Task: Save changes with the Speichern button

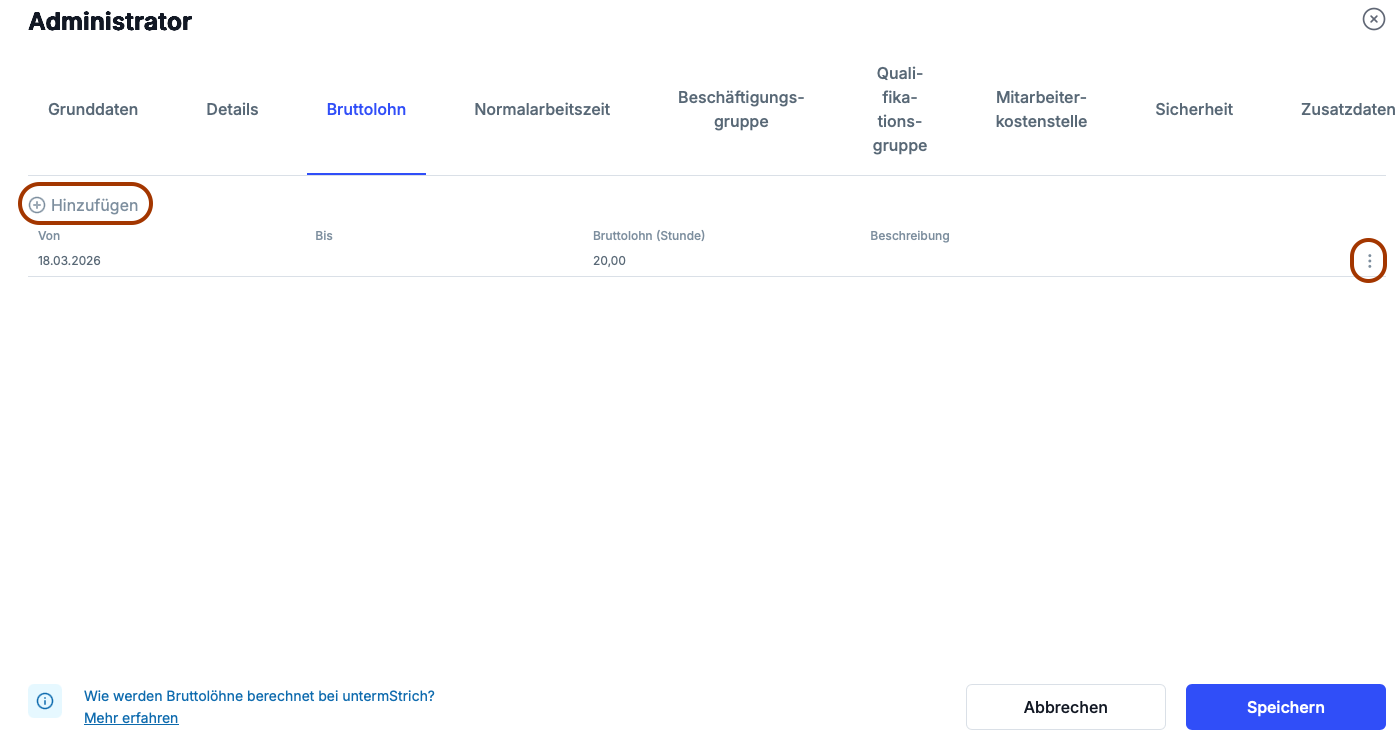Action: tap(1285, 707)
